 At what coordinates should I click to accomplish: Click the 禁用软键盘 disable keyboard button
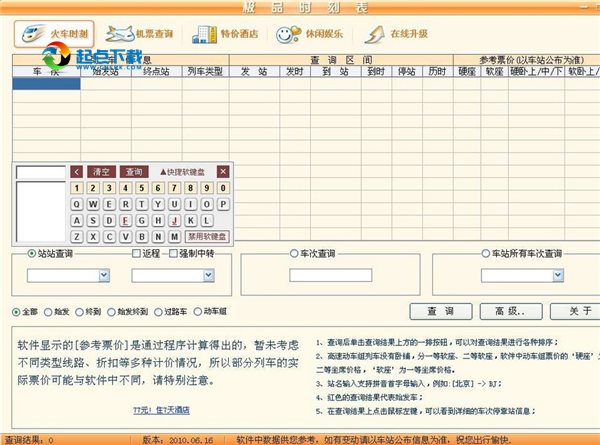(207, 237)
